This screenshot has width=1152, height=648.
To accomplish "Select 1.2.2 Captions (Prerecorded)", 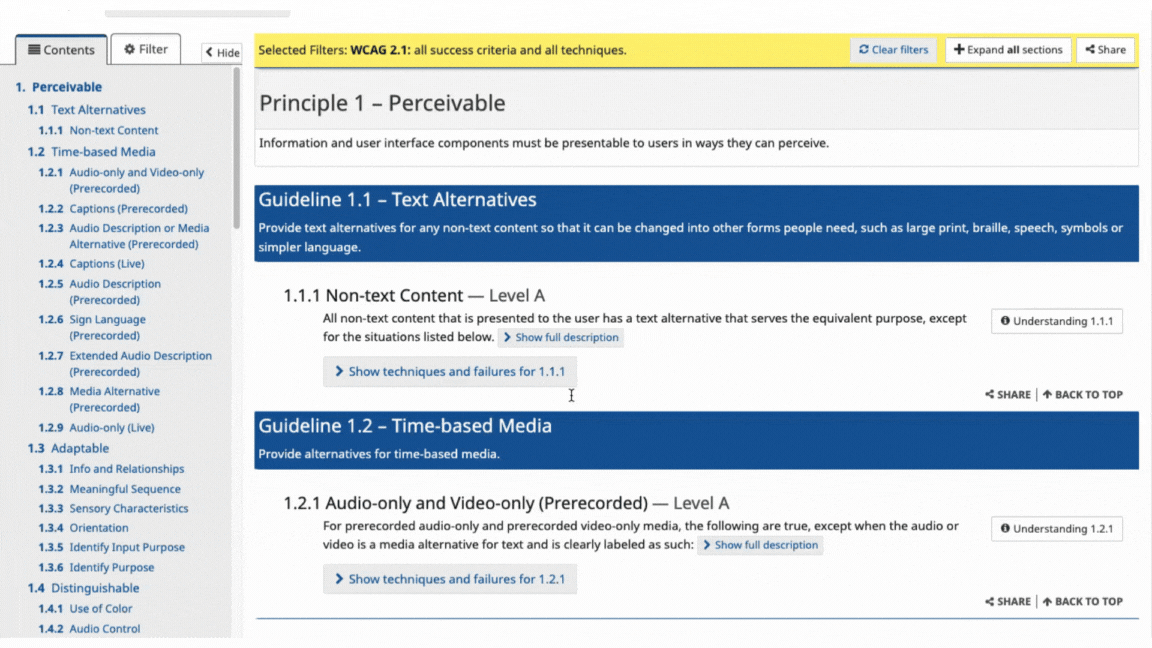I will (113, 209).
